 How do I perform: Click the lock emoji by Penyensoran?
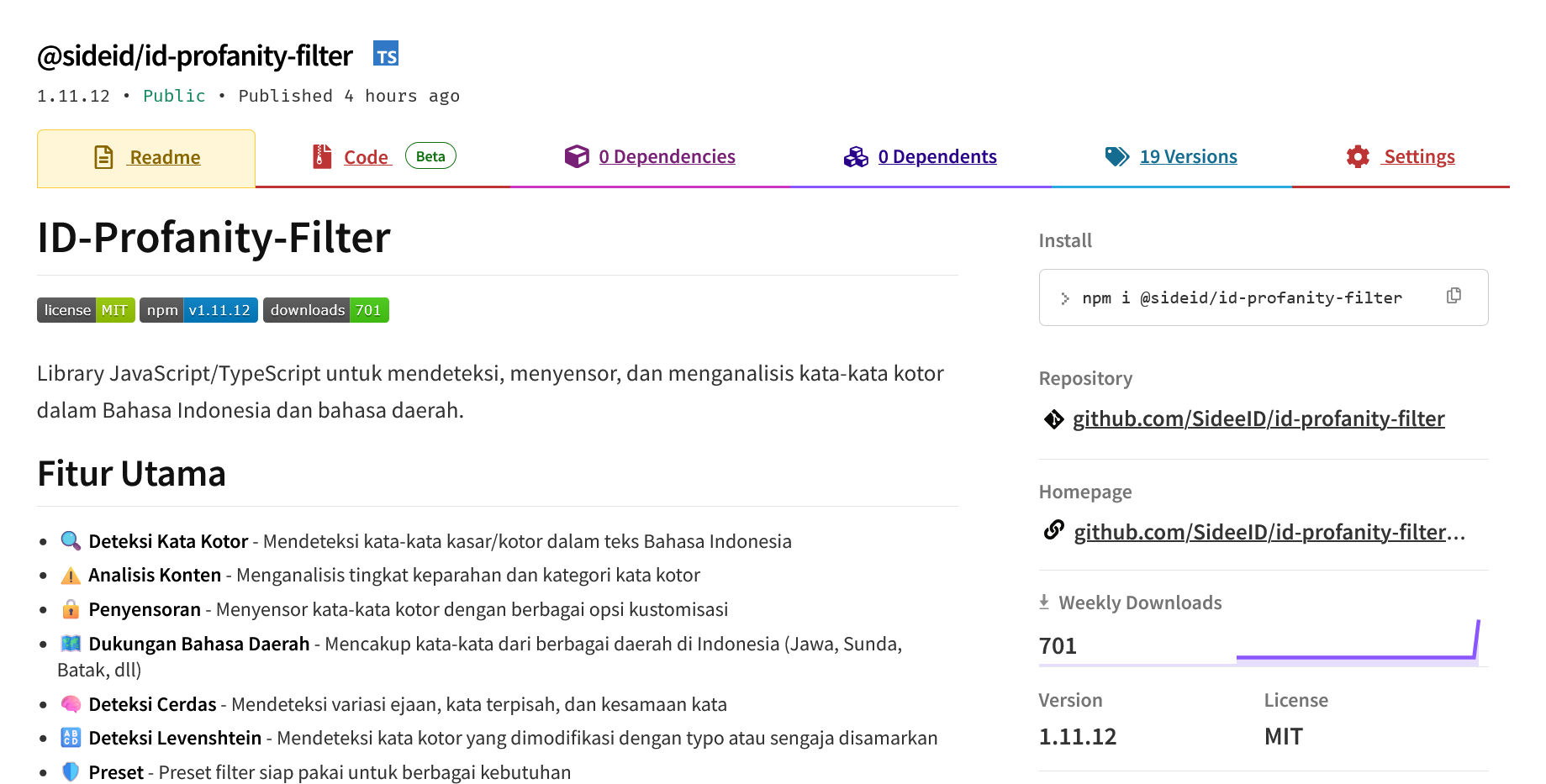(71, 609)
